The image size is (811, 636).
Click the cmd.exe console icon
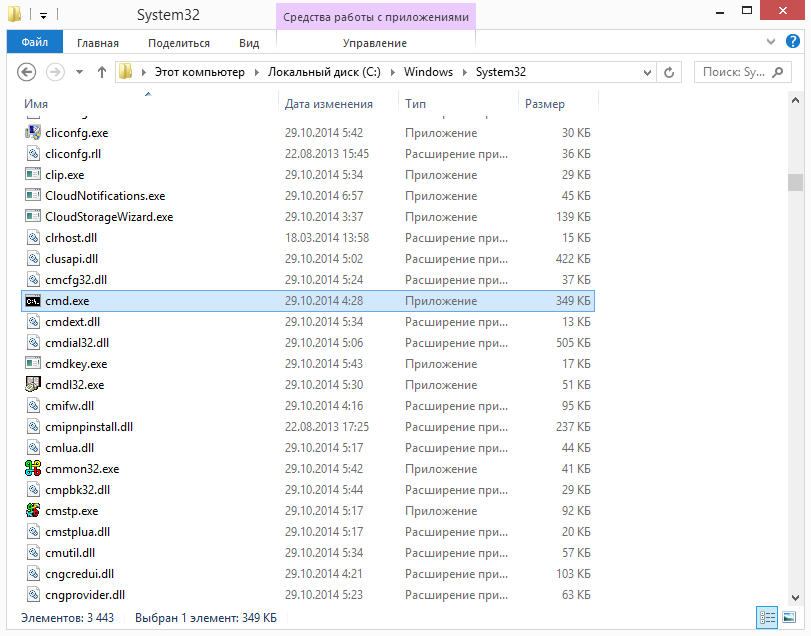click(x=33, y=300)
